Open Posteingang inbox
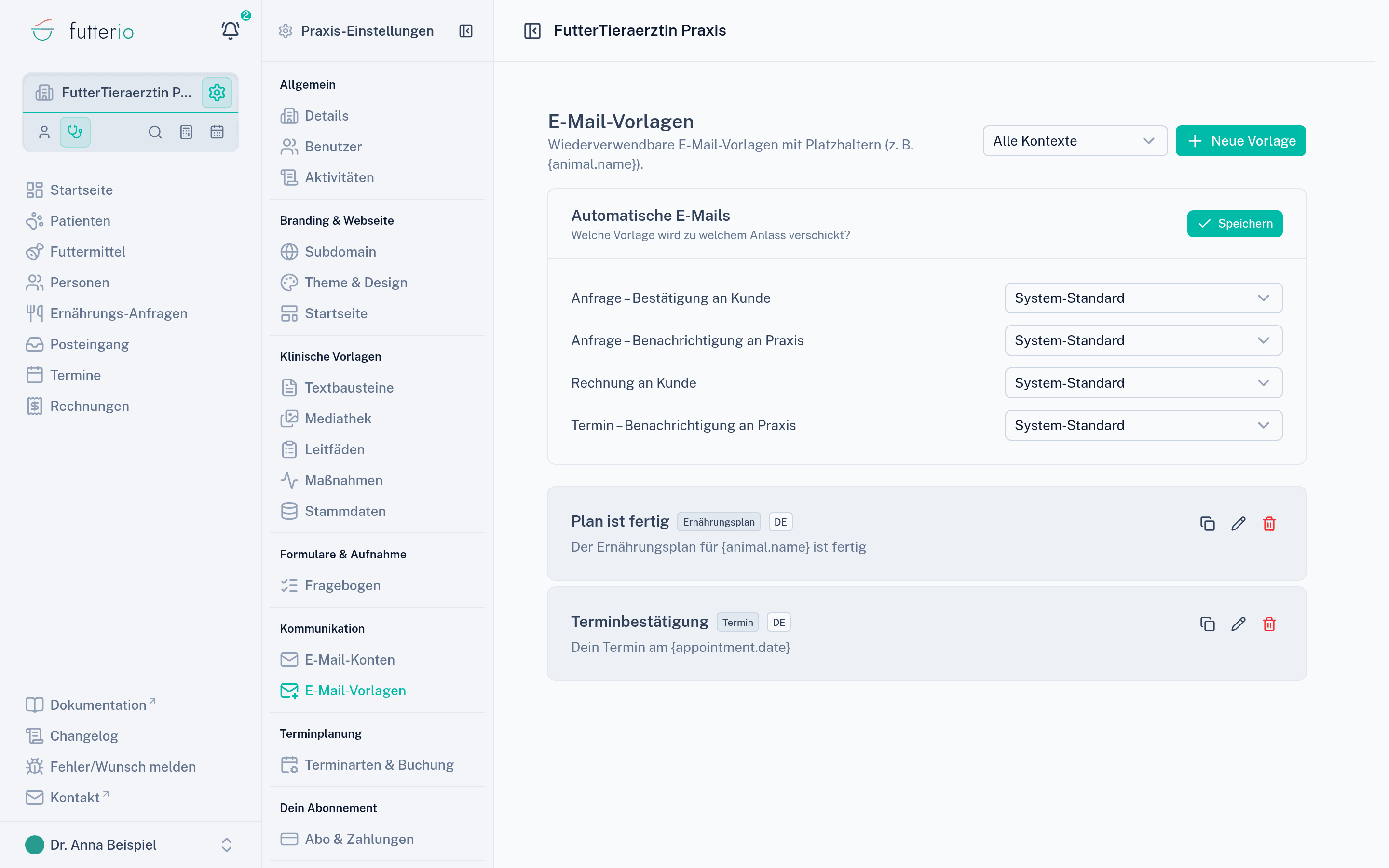Image resolution: width=1389 pixels, height=868 pixels. [78, 344]
